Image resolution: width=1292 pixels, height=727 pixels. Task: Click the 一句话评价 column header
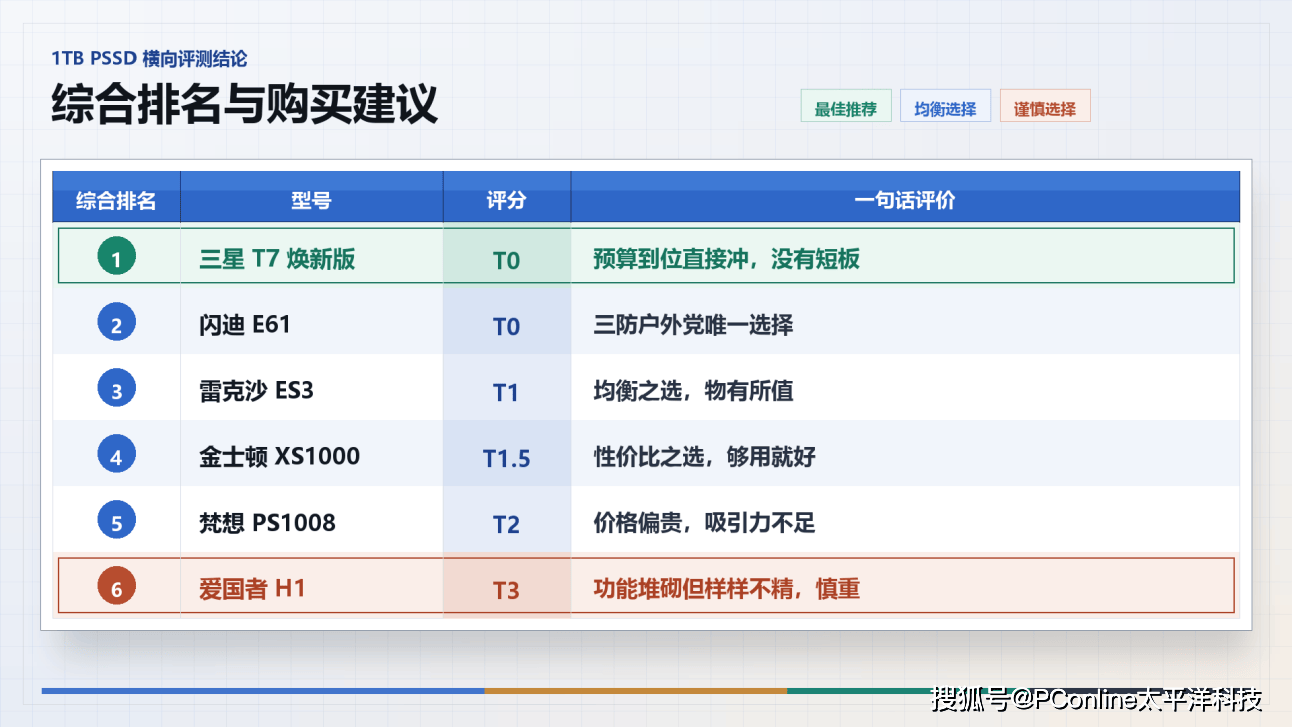coord(905,197)
